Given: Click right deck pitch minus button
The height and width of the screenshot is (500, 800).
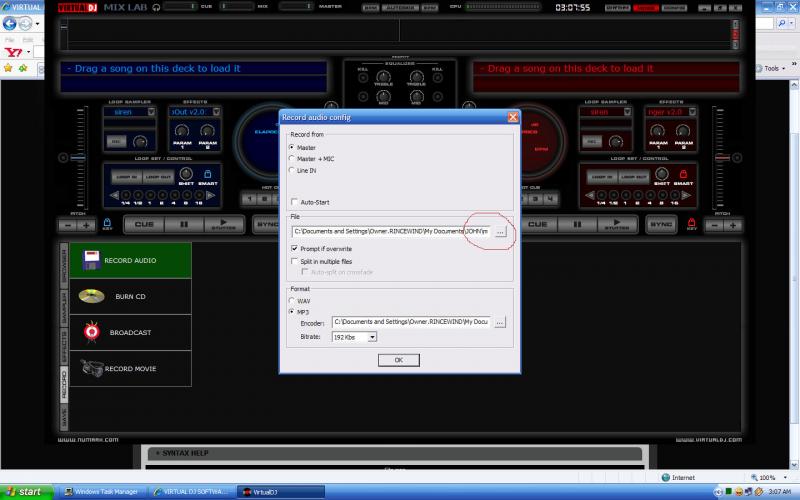Looking at the screenshot, I should pos(714,225).
